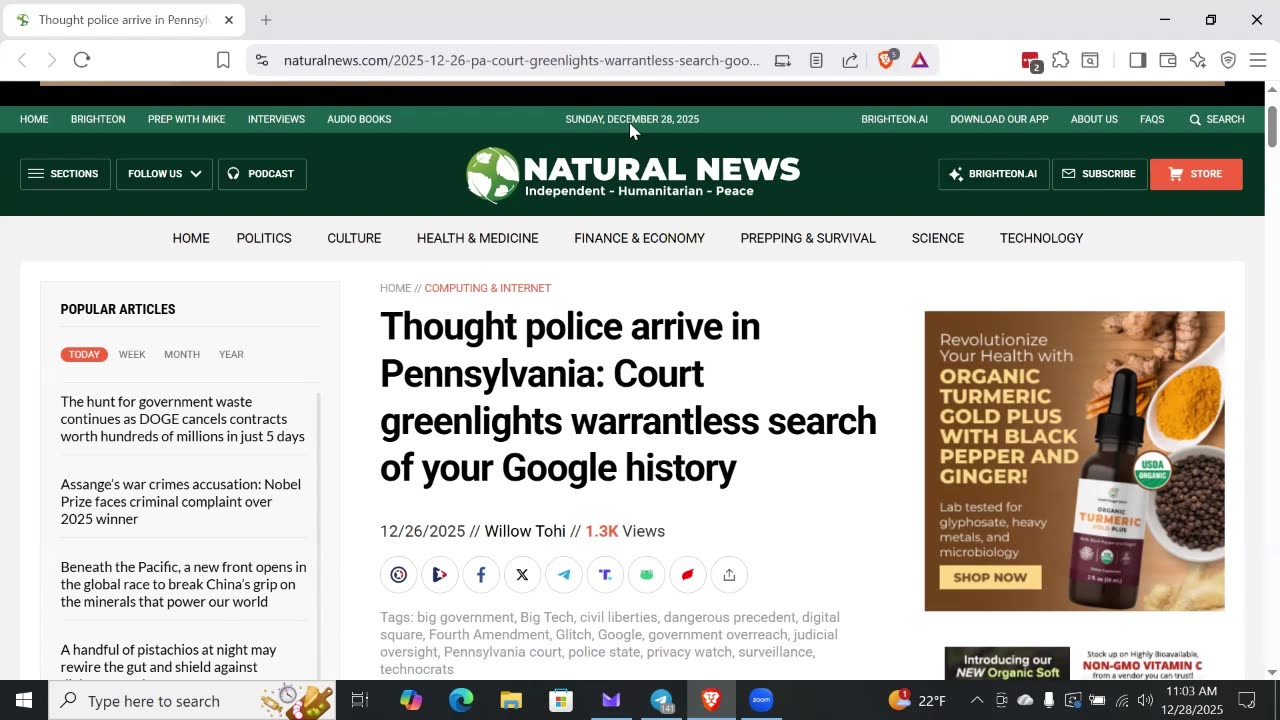The height and width of the screenshot is (720, 1280).
Task: Share article via red feather icon
Action: pos(688,574)
